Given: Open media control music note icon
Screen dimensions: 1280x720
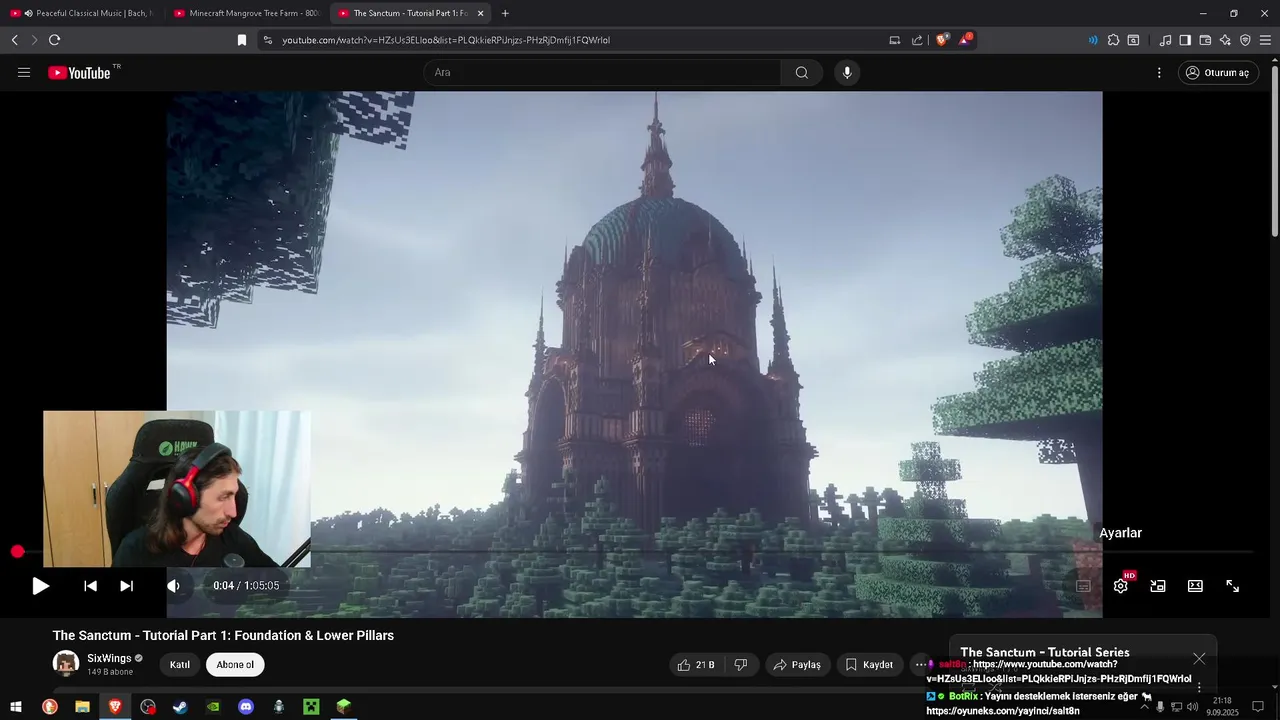Looking at the screenshot, I should pyautogui.click(x=1165, y=40).
